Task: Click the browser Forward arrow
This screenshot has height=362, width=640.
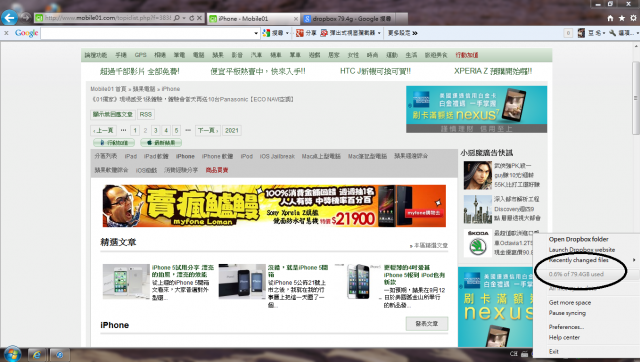Action: tap(26, 17)
